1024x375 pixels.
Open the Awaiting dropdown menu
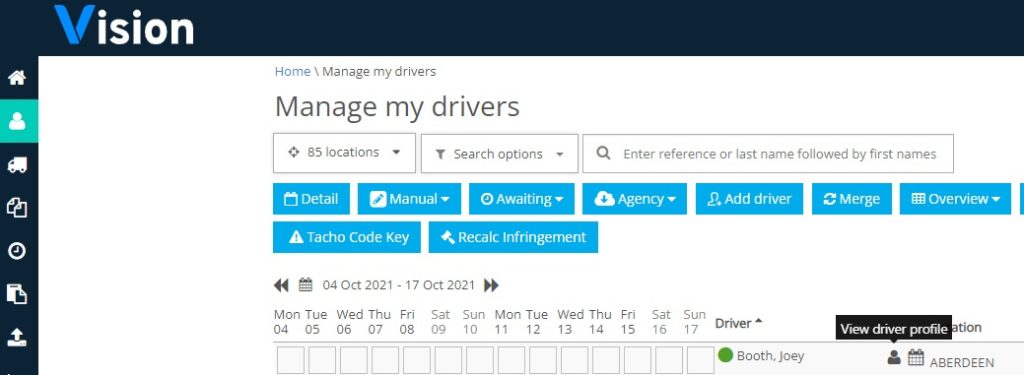coord(521,199)
